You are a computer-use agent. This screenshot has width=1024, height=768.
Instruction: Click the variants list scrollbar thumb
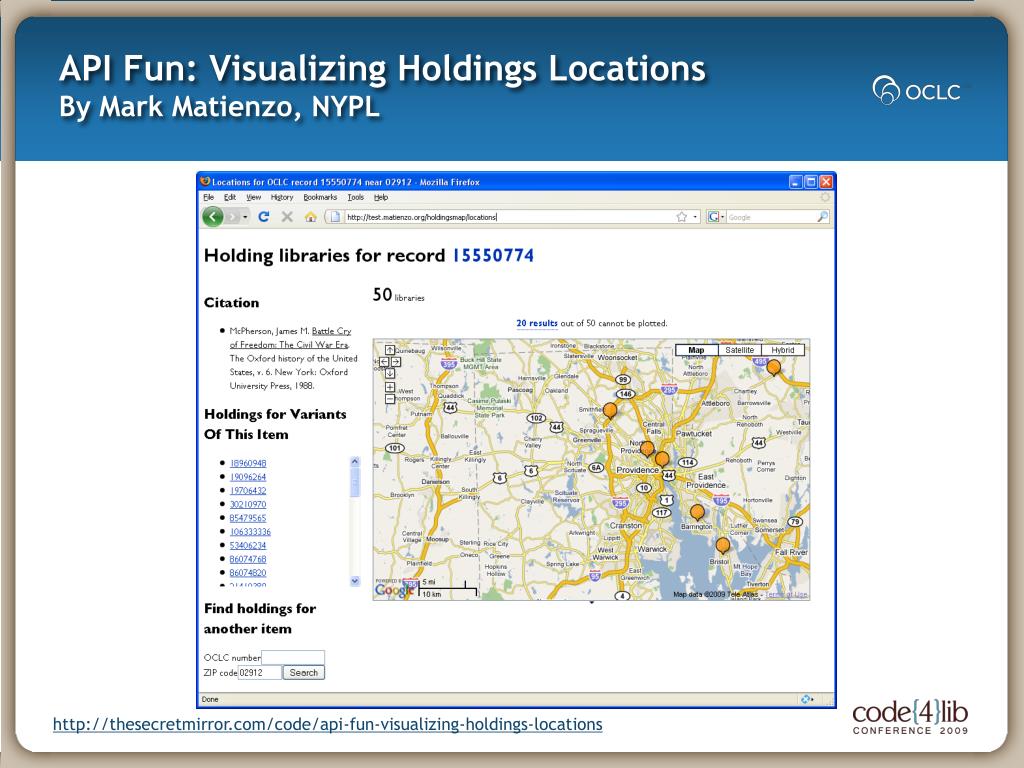(x=355, y=482)
